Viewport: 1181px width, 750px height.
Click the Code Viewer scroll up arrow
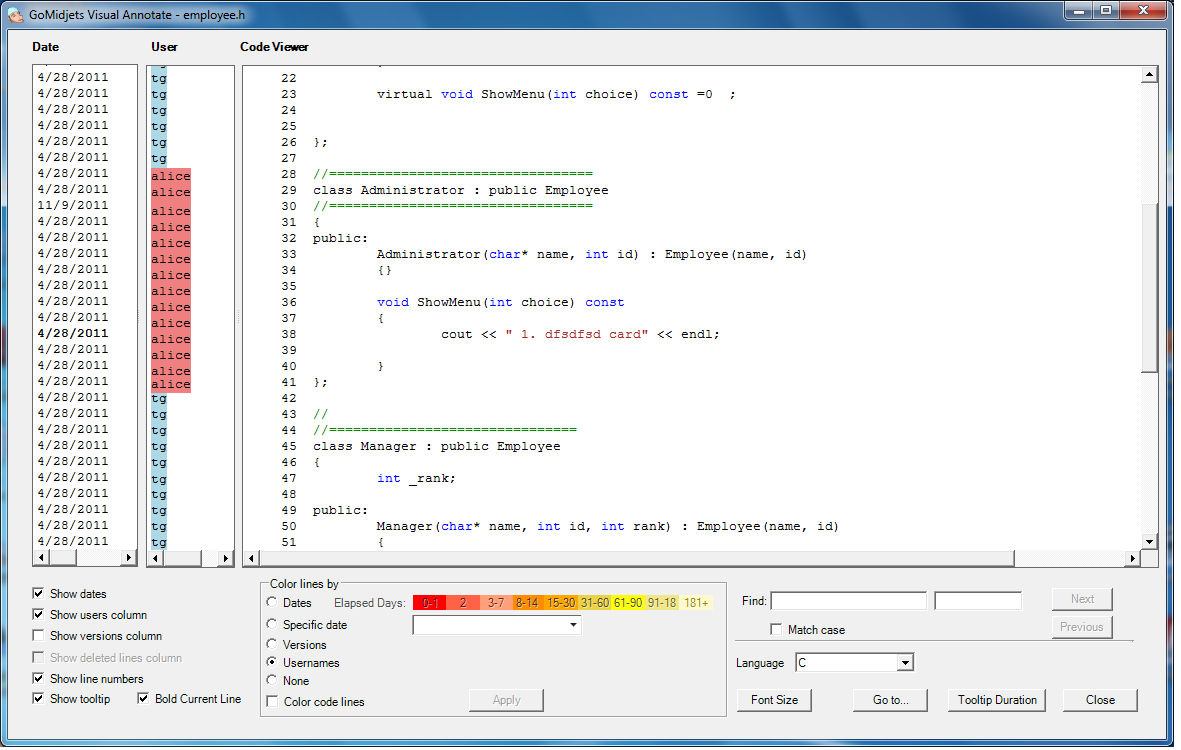[1149, 75]
